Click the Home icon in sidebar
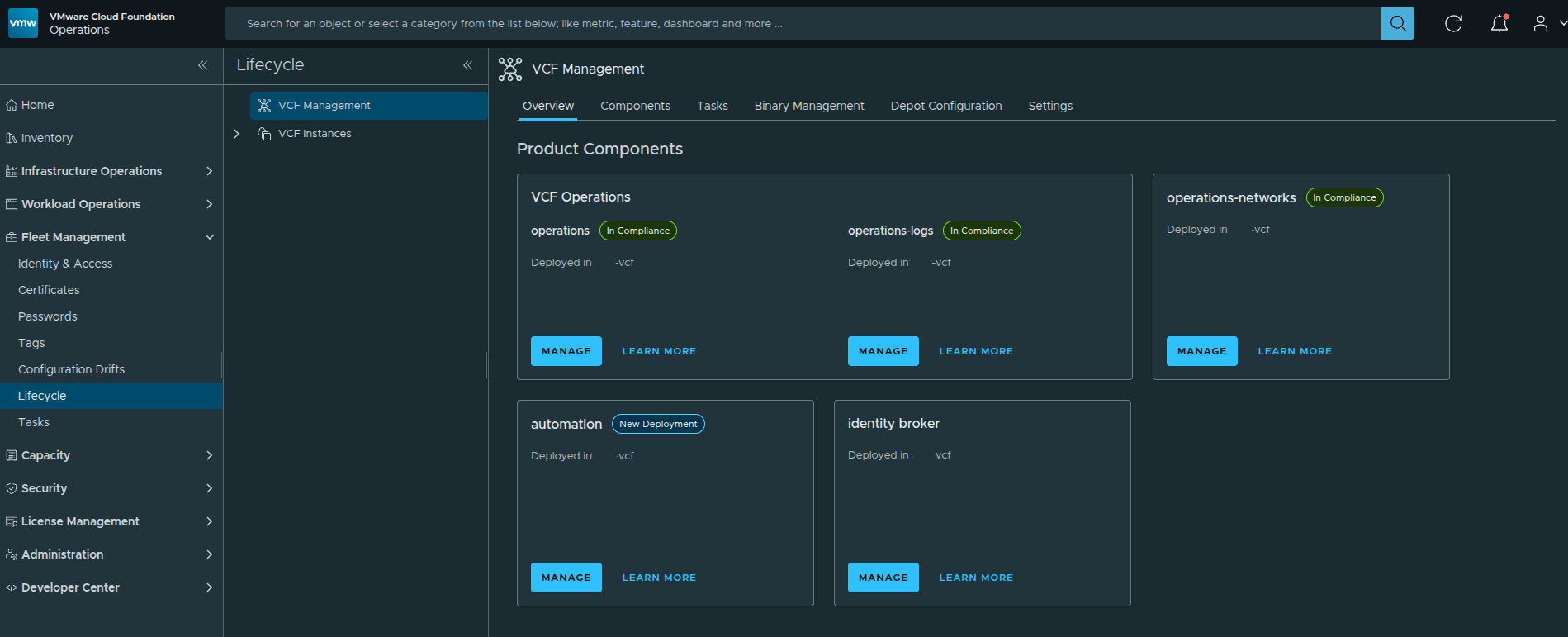1568x637 pixels. [12, 105]
